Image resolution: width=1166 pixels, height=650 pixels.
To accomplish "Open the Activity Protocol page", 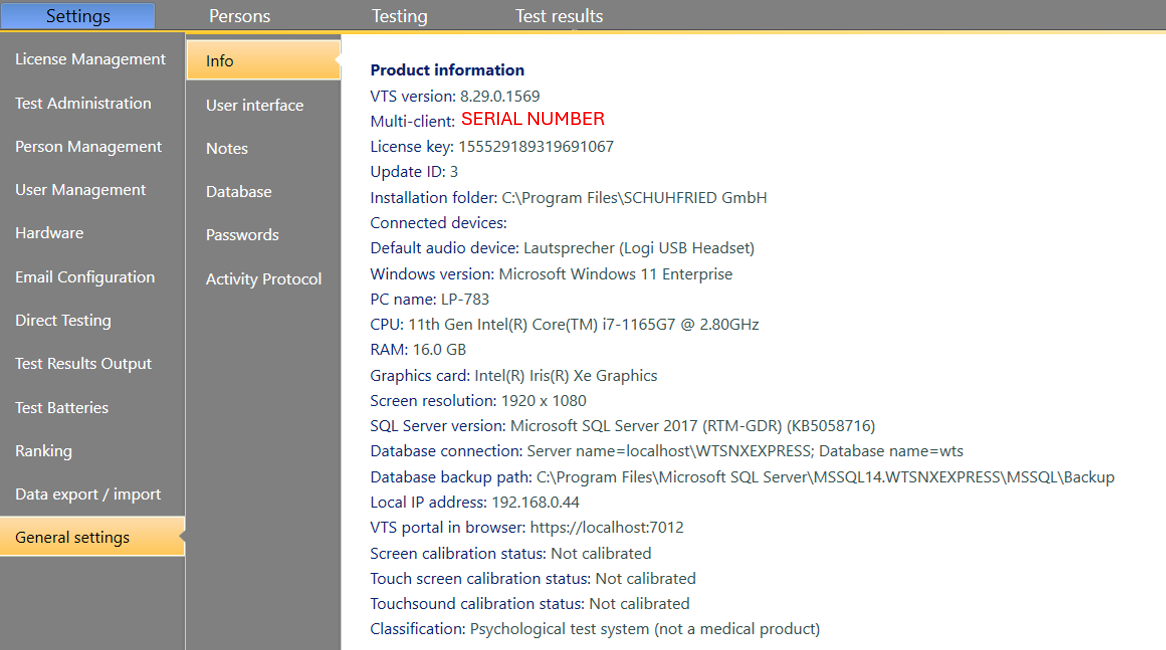I will click(x=264, y=279).
